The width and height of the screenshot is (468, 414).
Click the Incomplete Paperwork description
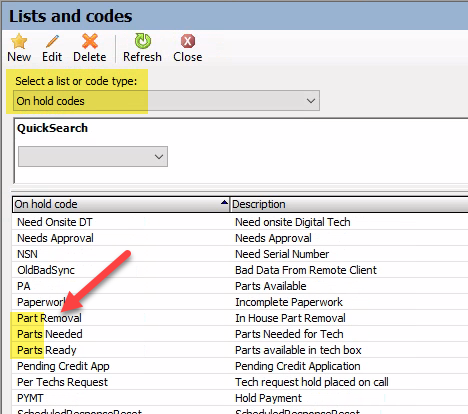tap(289, 302)
